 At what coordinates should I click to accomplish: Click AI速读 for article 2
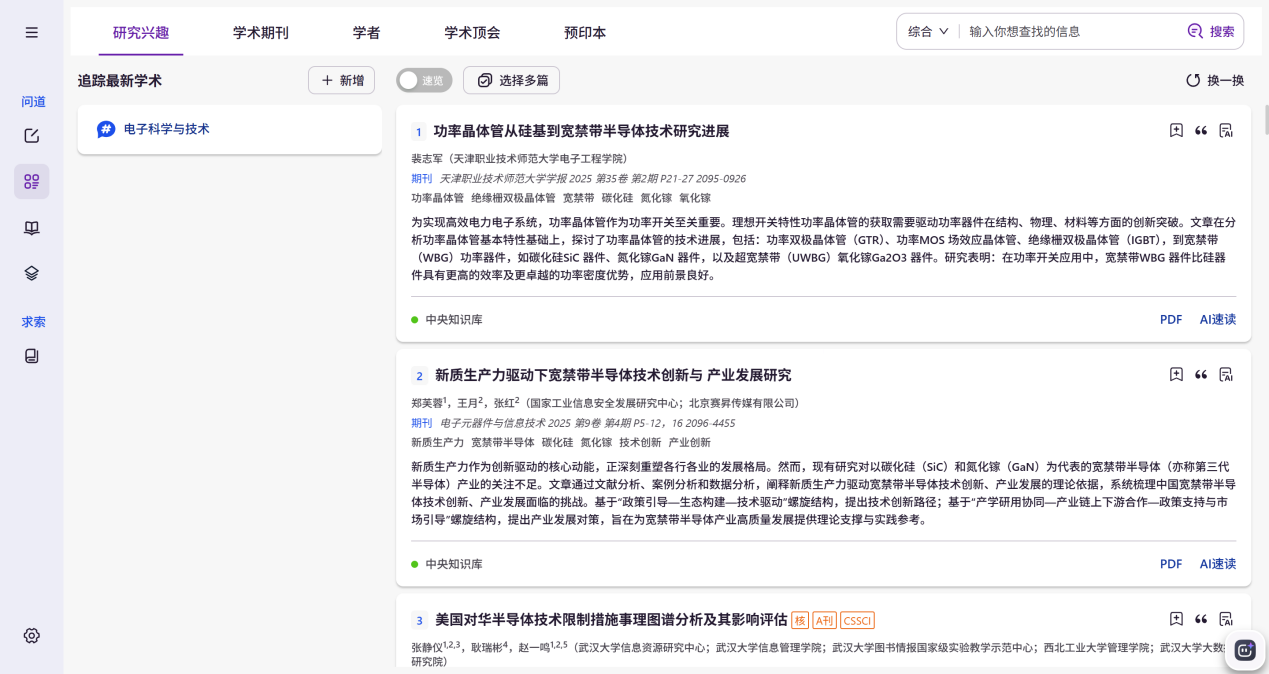[1218, 564]
